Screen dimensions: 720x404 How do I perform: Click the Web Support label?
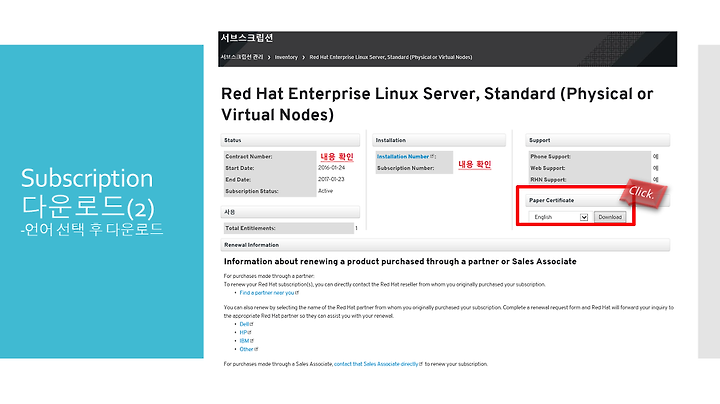[548, 168]
